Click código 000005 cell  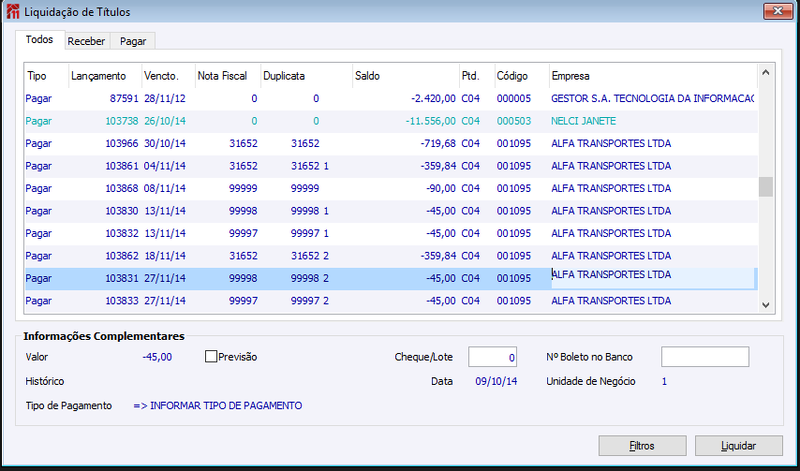(514, 98)
